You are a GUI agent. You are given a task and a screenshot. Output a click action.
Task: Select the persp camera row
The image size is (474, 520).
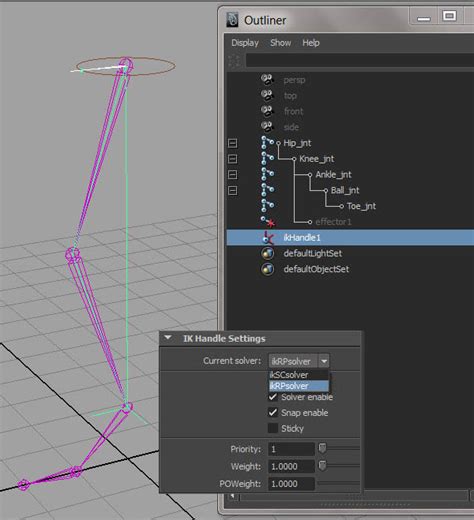point(294,80)
